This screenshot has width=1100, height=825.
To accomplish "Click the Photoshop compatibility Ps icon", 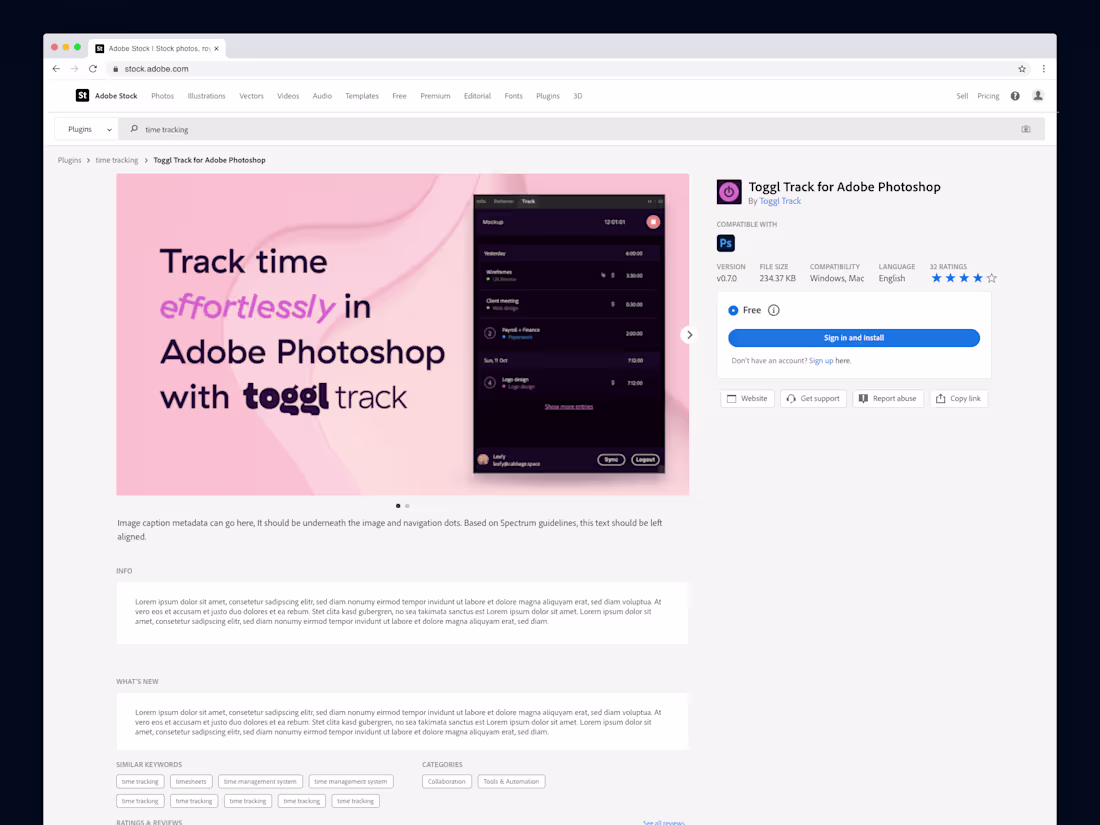I will tap(725, 242).
